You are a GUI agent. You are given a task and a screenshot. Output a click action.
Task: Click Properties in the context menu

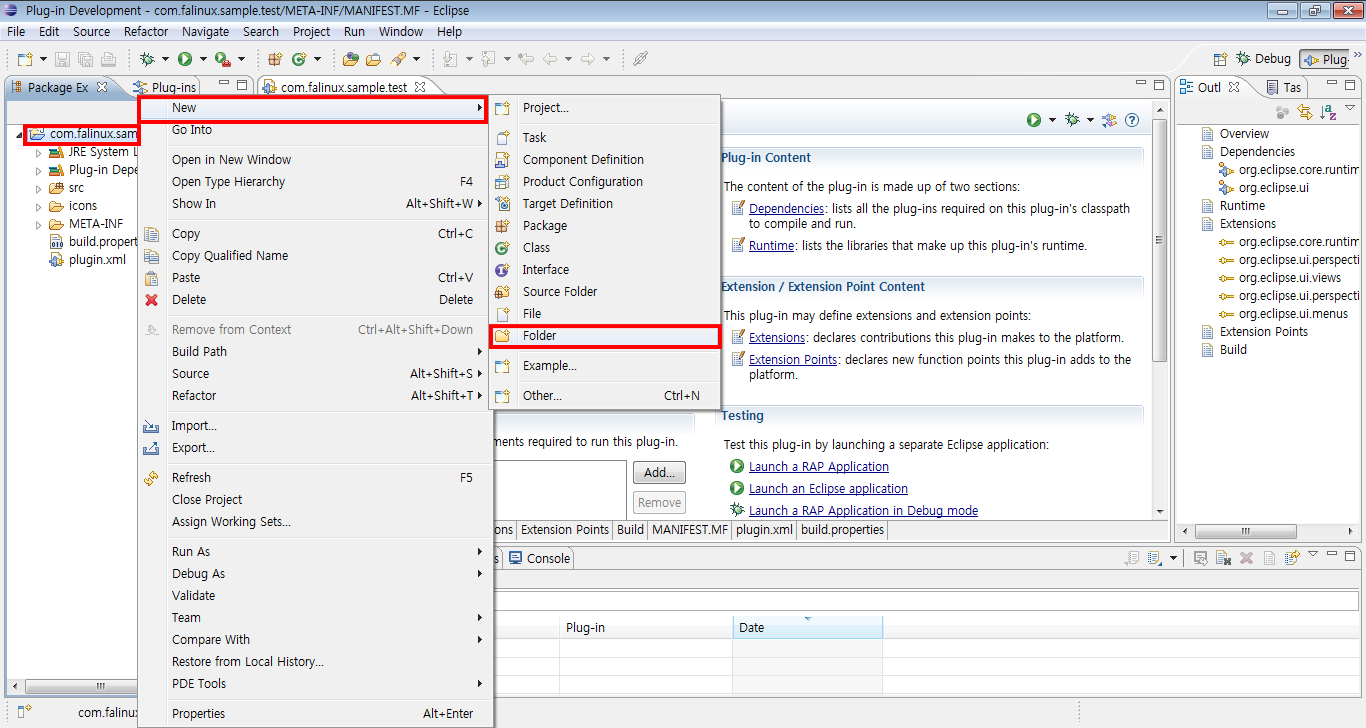pos(315,714)
